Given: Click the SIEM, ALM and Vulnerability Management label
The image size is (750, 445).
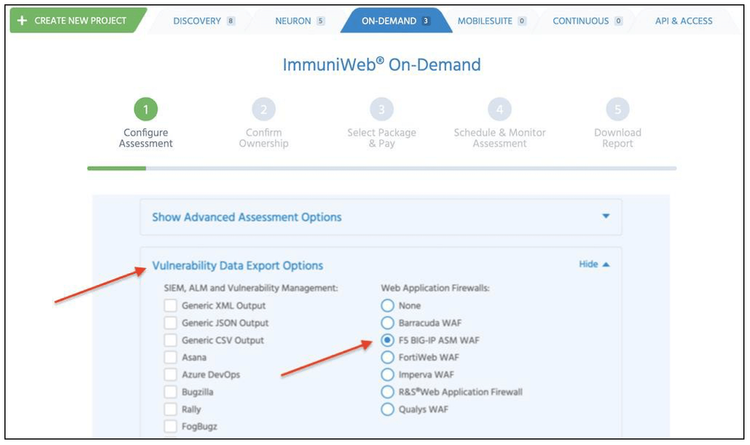Looking at the screenshot, I should [x=251, y=288].
